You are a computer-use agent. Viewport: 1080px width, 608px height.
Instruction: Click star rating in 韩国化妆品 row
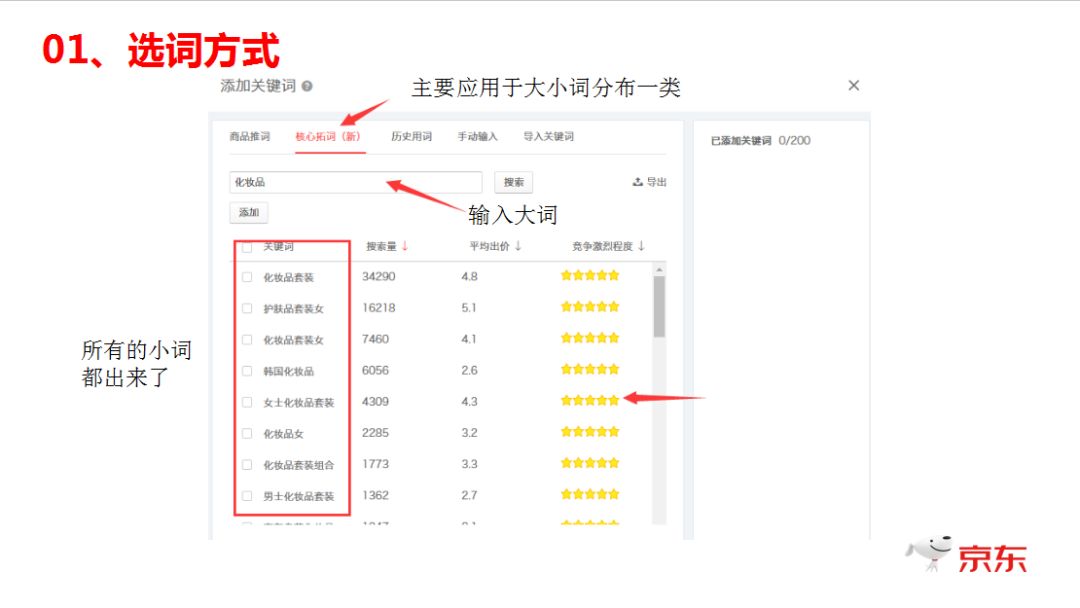pyautogui.click(x=590, y=369)
